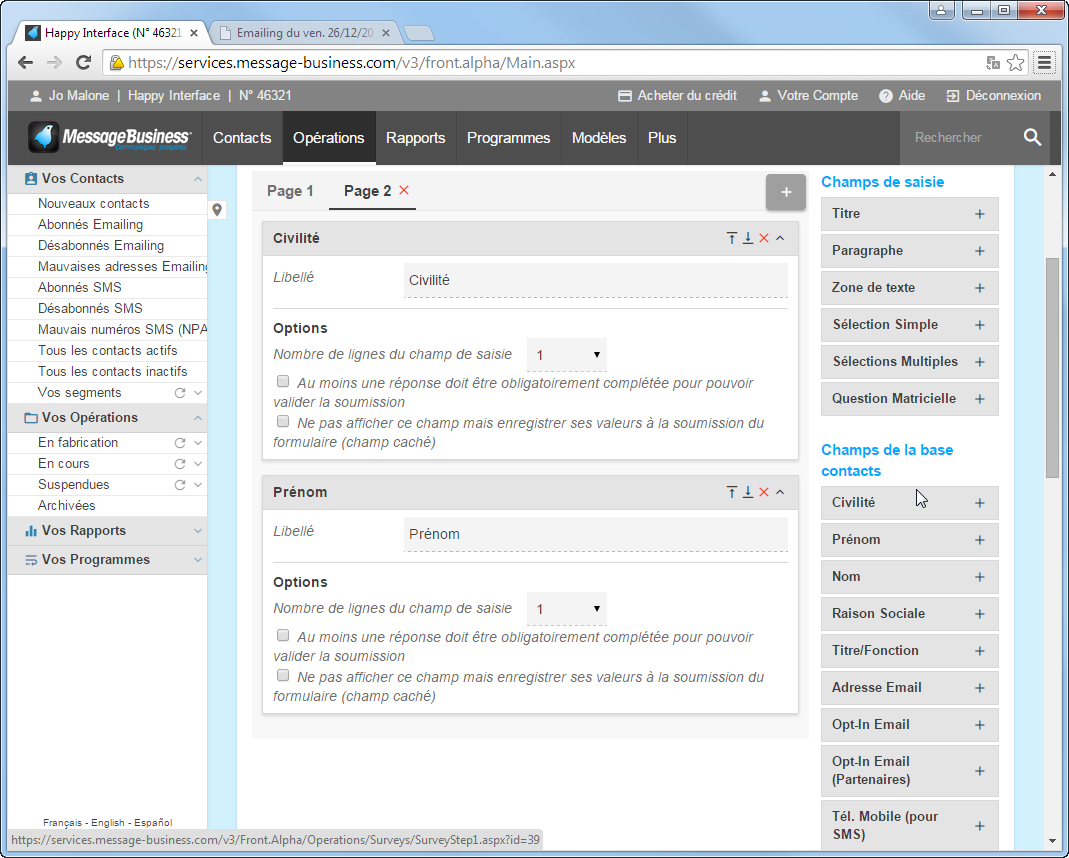Click the search magnifier icon

[1032, 138]
